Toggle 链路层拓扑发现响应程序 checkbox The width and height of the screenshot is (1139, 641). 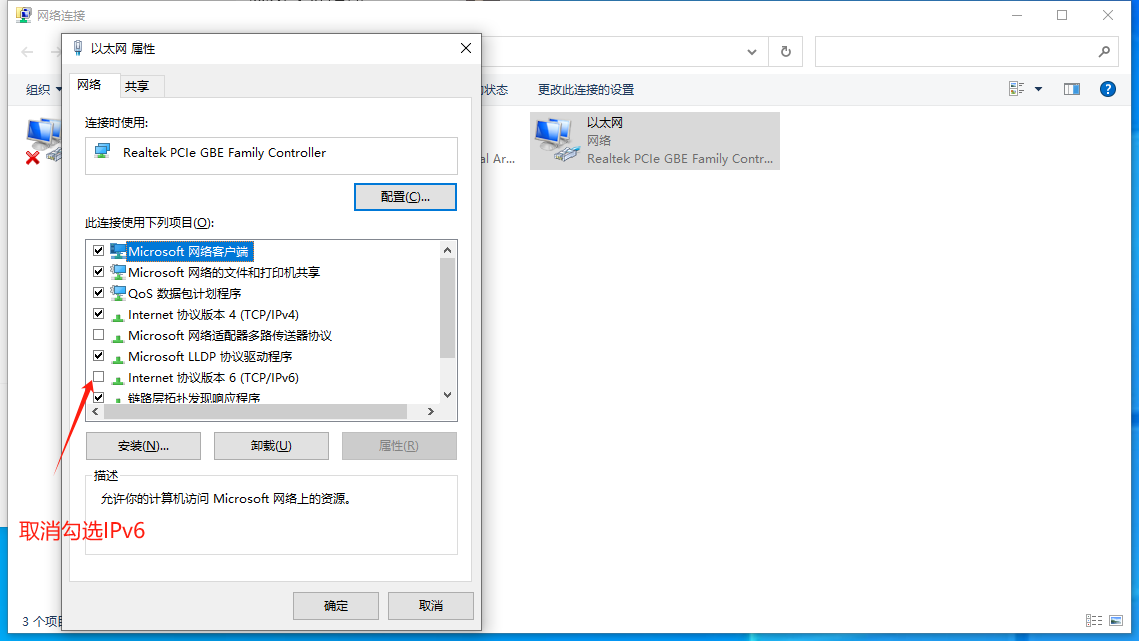[x=99, y=398]
